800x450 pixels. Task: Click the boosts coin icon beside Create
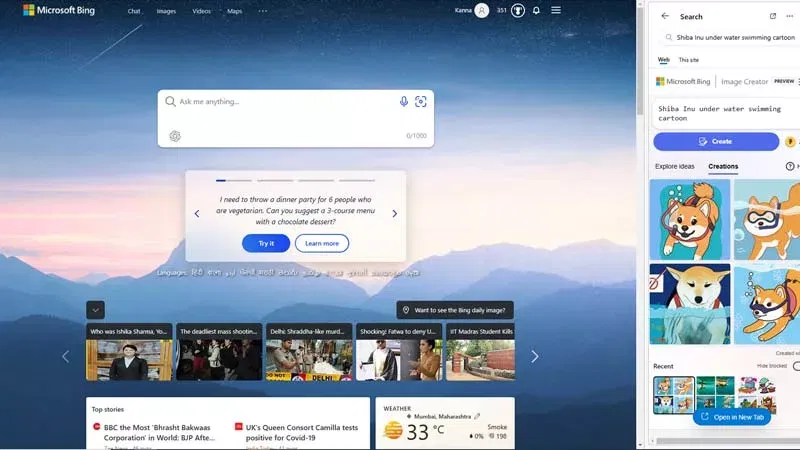(790, 142)
